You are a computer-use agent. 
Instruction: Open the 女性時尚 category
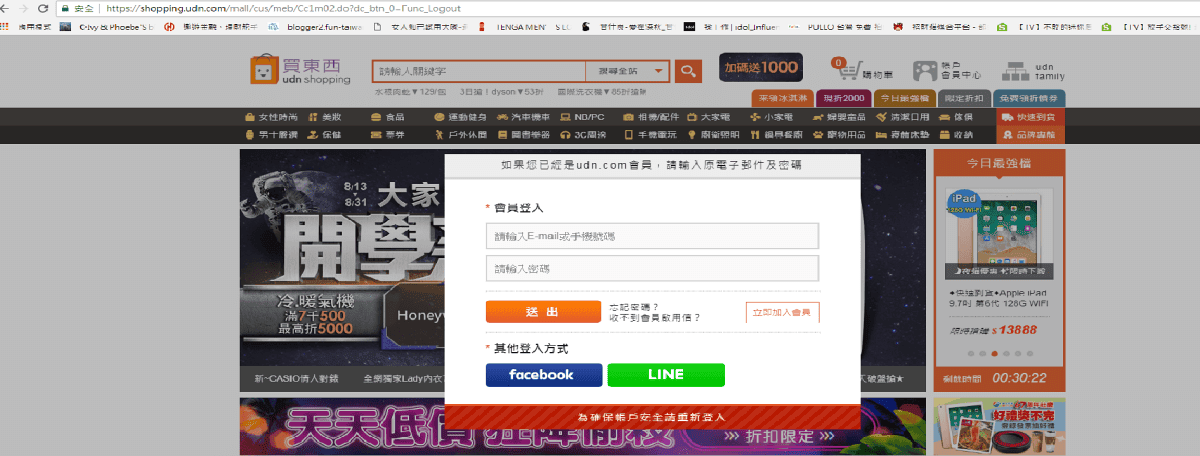(x=271, y=117)
